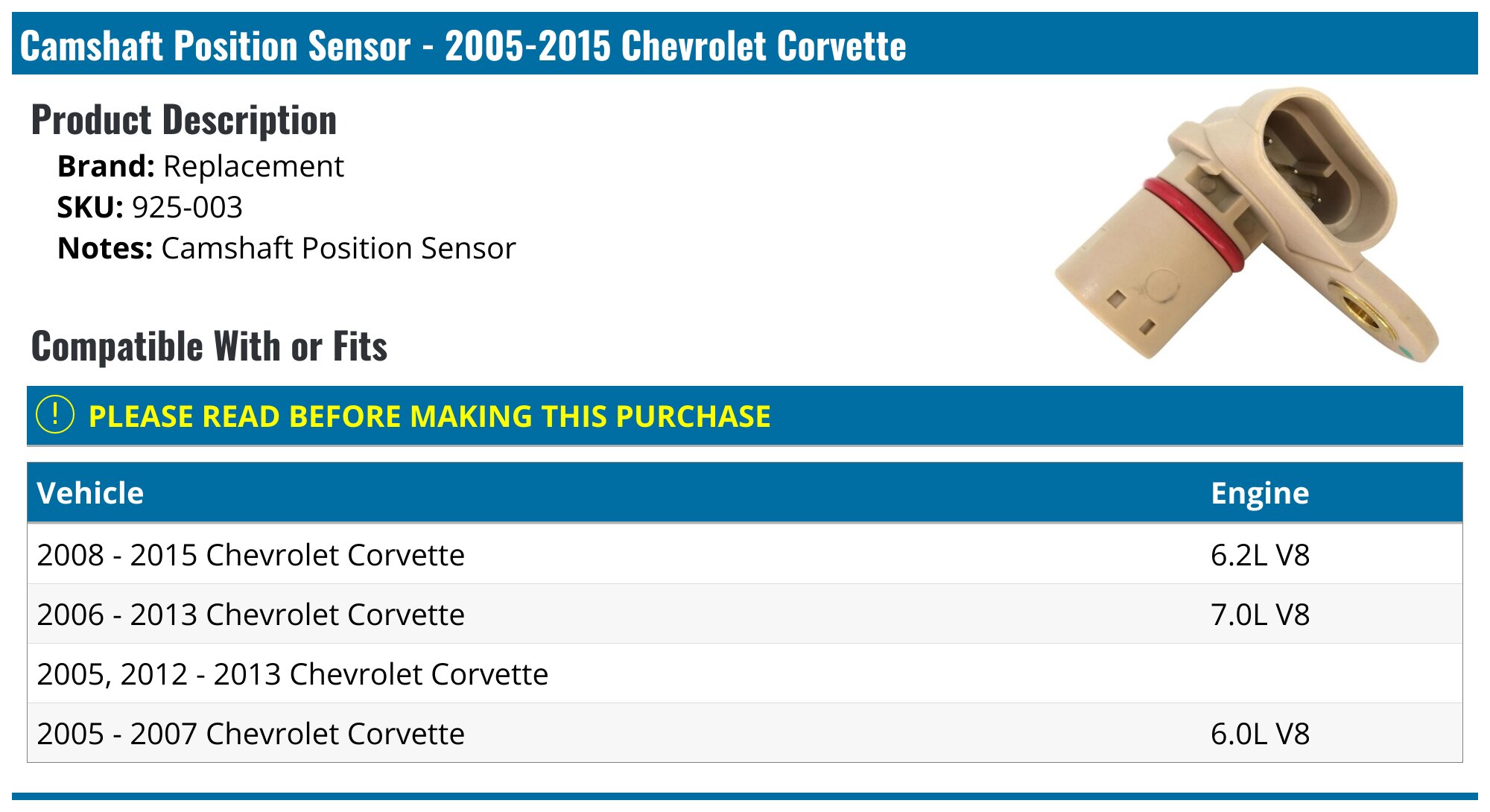Screen dimensions: 1490x812
Task: Select the Engine column header
Action: 1260,493
